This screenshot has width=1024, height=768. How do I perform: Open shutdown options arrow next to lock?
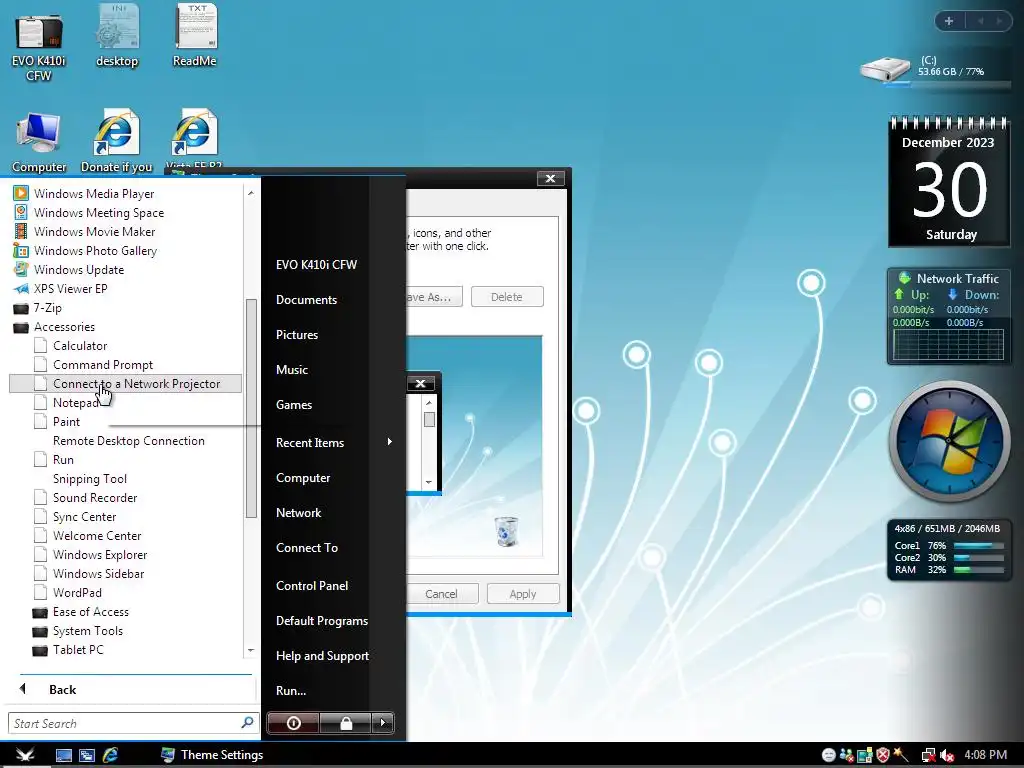click(383, 723)
